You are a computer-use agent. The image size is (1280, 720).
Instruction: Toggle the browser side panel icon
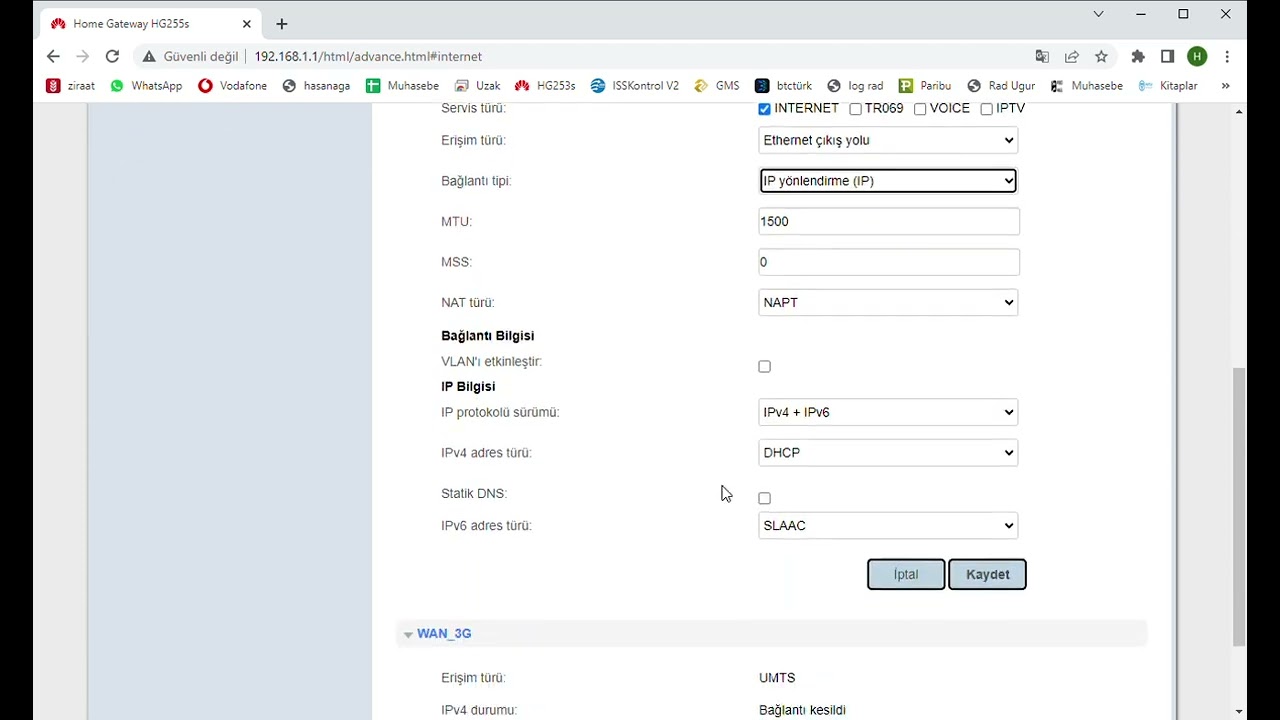click(1167, 57)
